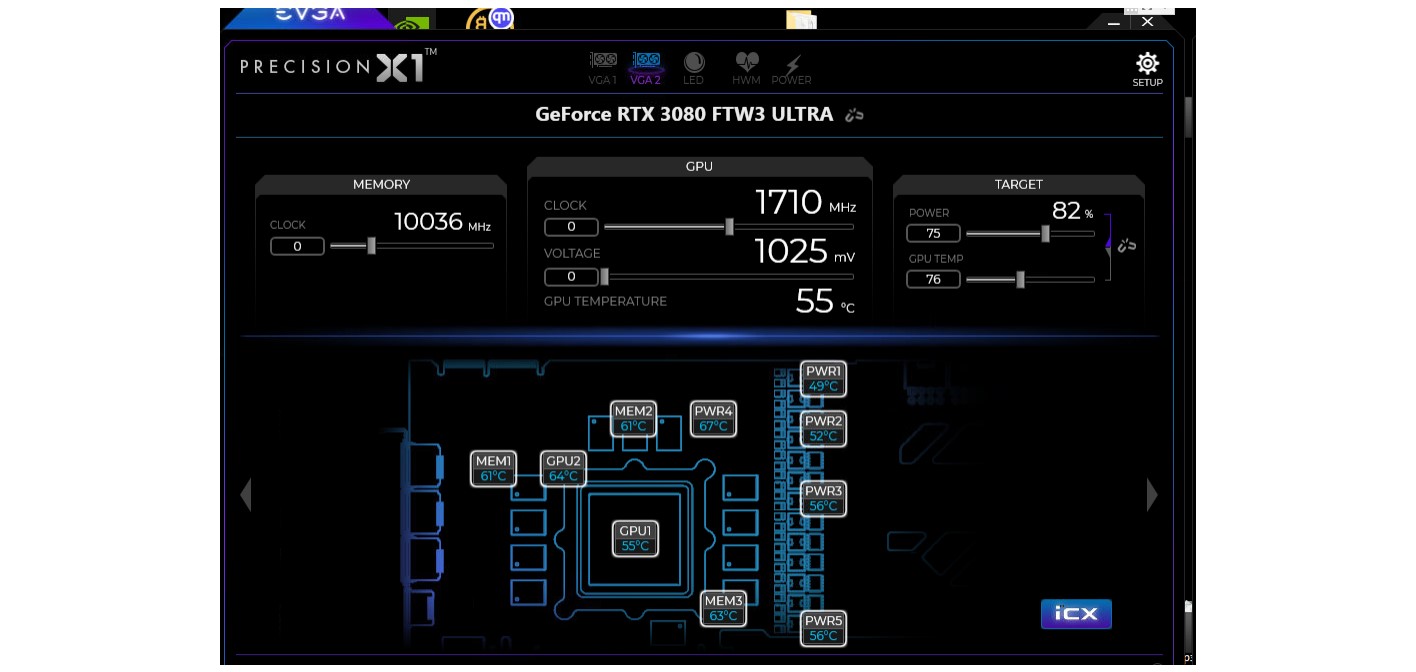Click the GeForce RTX 3080 FTW3 ULTRA title
The height and width of the screenshot is (672, 1416).
pos(684,114)
